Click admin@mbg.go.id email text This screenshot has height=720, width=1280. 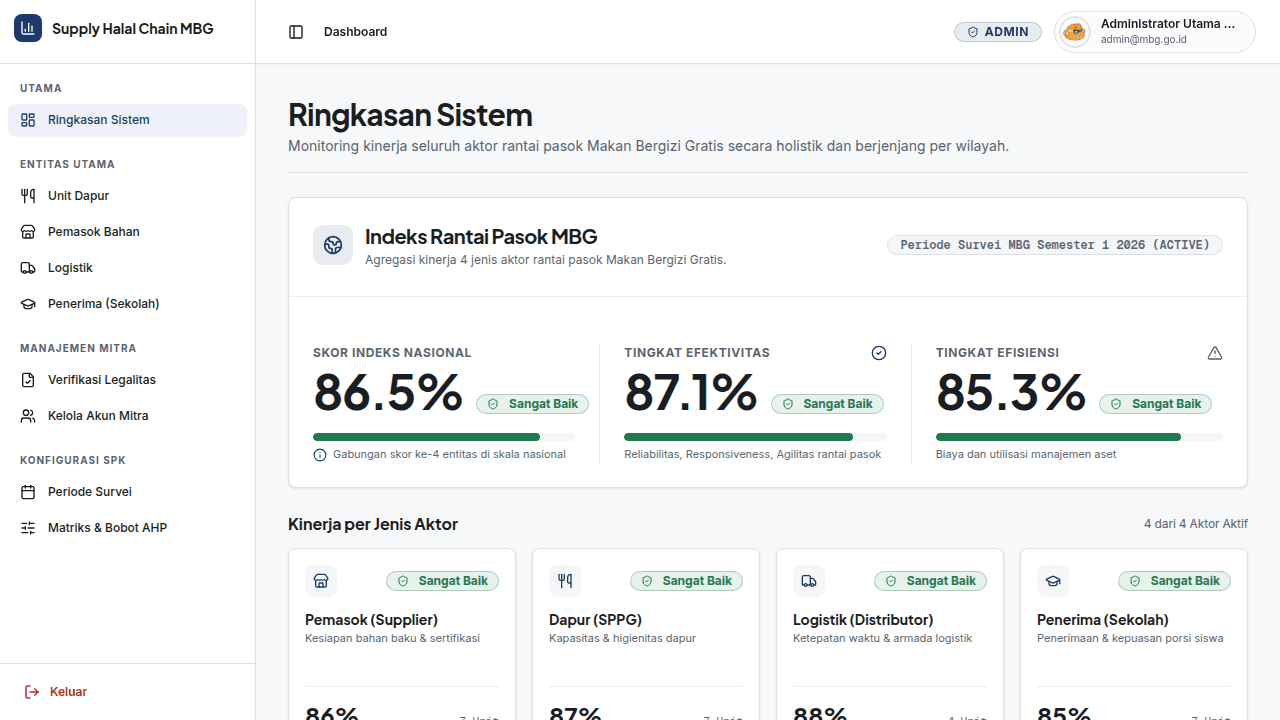tap(1144, 40)
